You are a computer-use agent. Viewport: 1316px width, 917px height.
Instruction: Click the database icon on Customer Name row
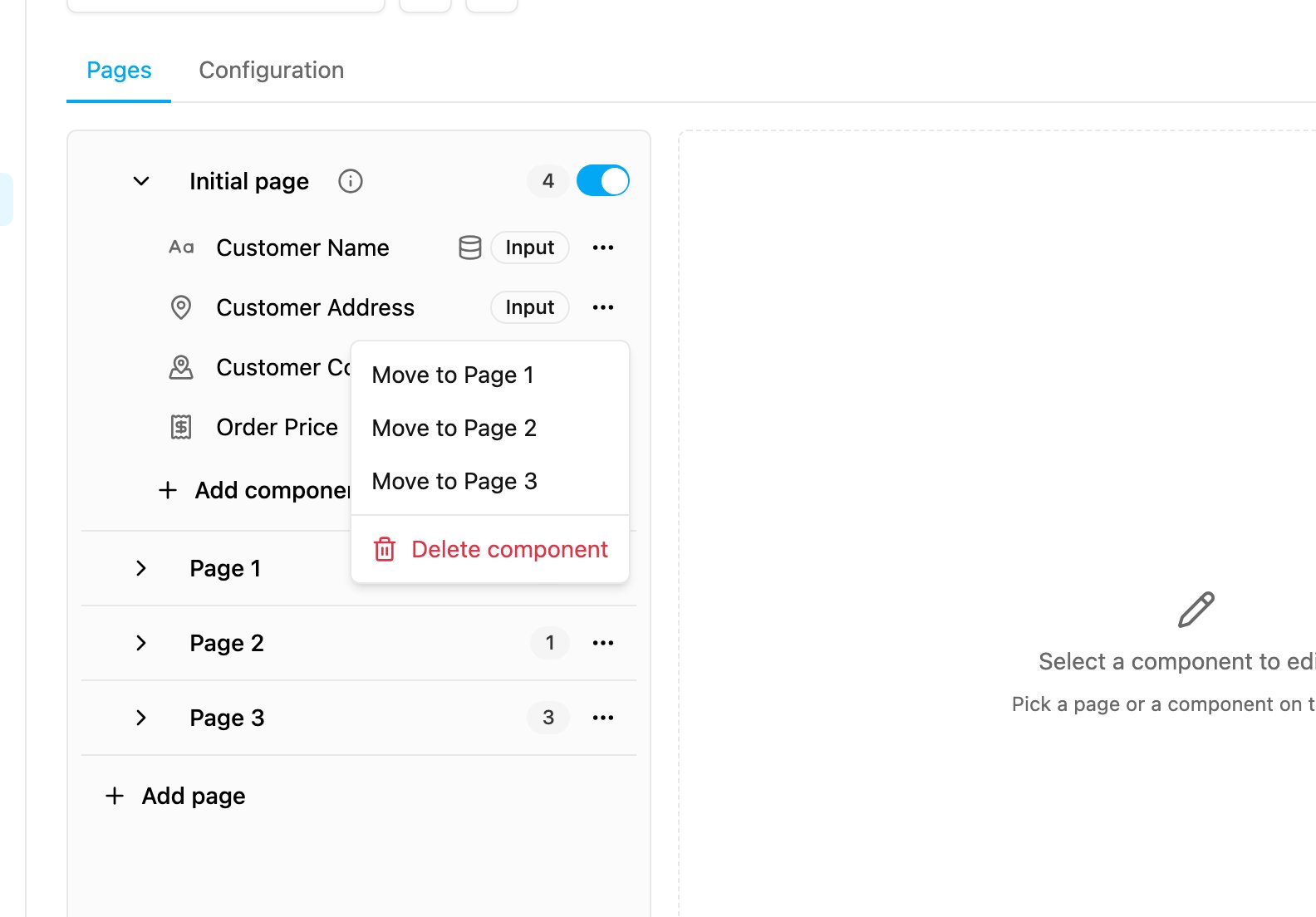[x=470, y=248]
